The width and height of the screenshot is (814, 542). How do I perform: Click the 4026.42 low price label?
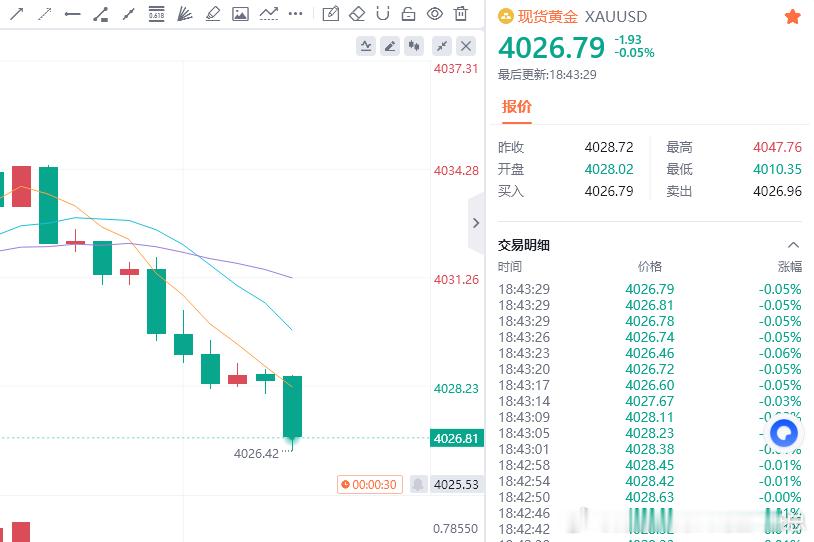coord(256,454)
